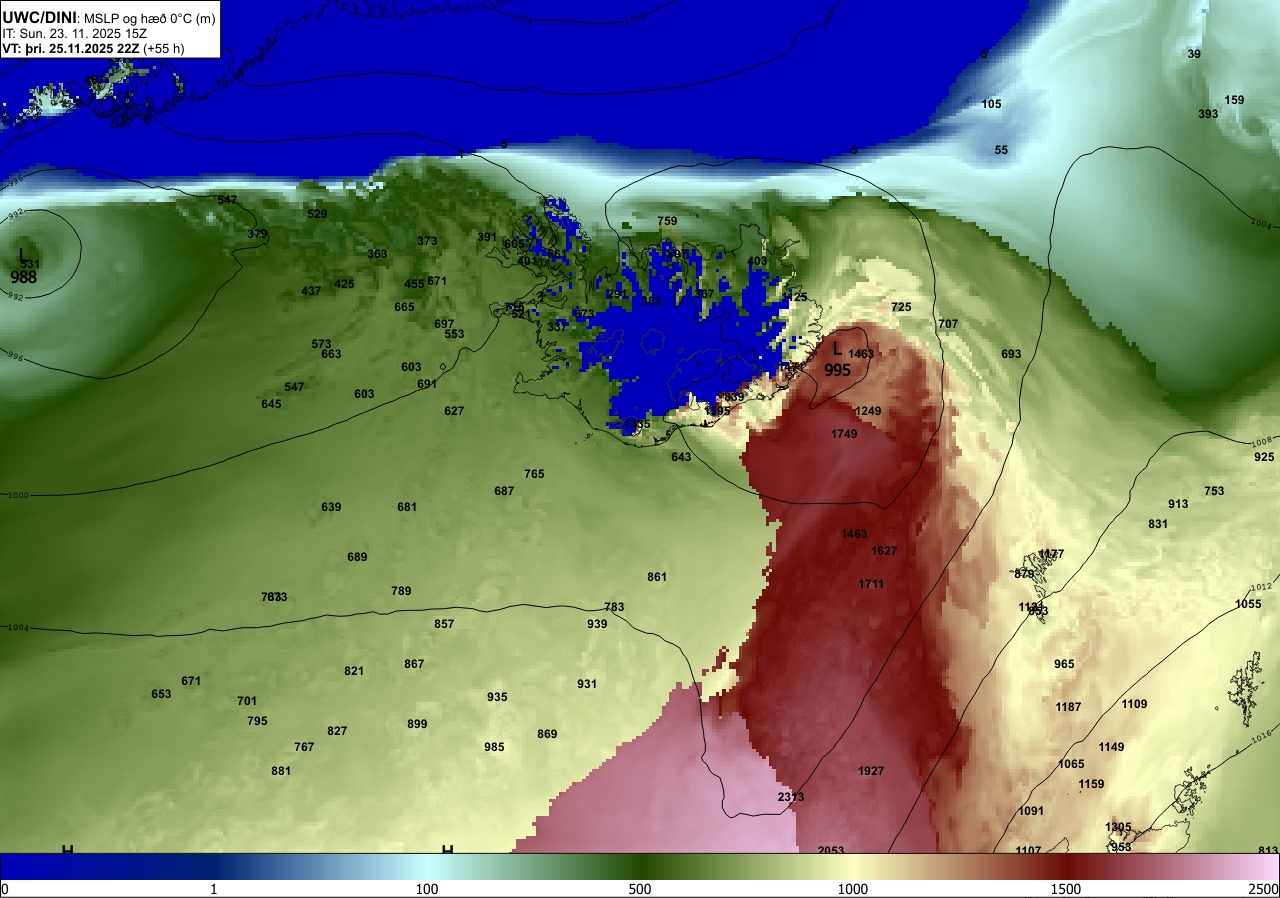This screenshot has width=1280, height=898.
Task: Click the 1749 height value
Action: (x=844, y=434)
